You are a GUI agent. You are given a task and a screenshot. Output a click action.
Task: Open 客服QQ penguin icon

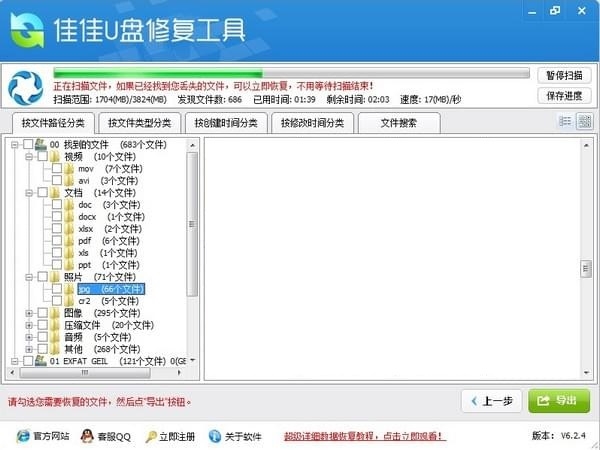87,436
